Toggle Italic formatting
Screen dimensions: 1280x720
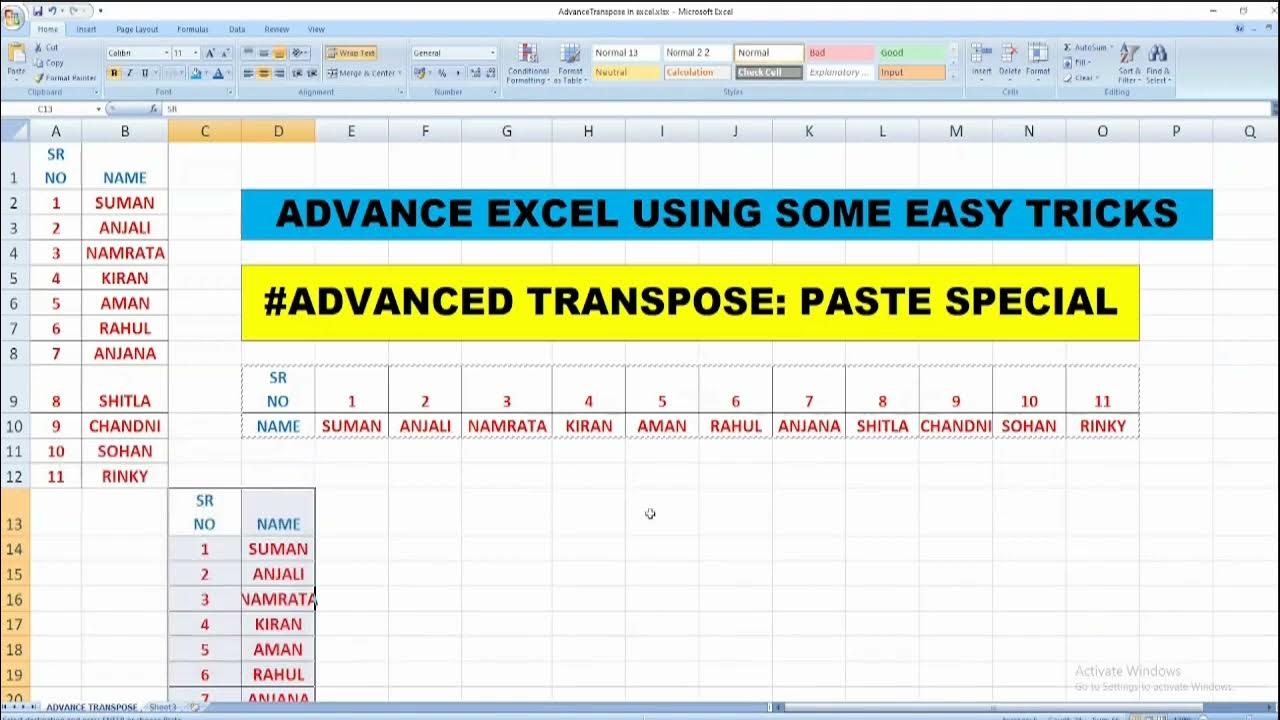[x=129, y=73]
